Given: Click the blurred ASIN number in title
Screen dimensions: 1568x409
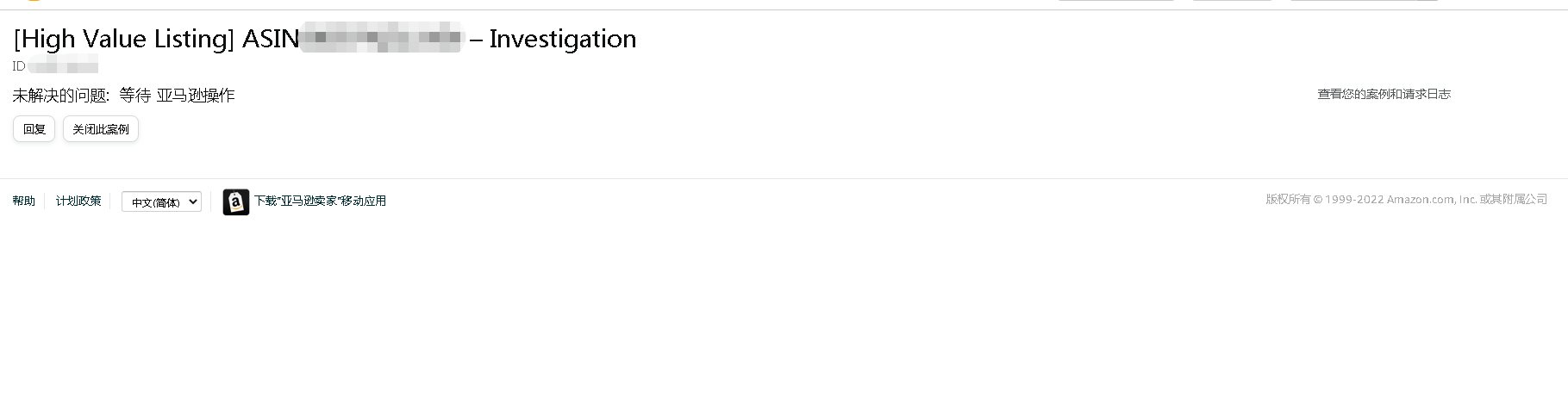Looking at the screenshot, I should (x=381, y=39).
